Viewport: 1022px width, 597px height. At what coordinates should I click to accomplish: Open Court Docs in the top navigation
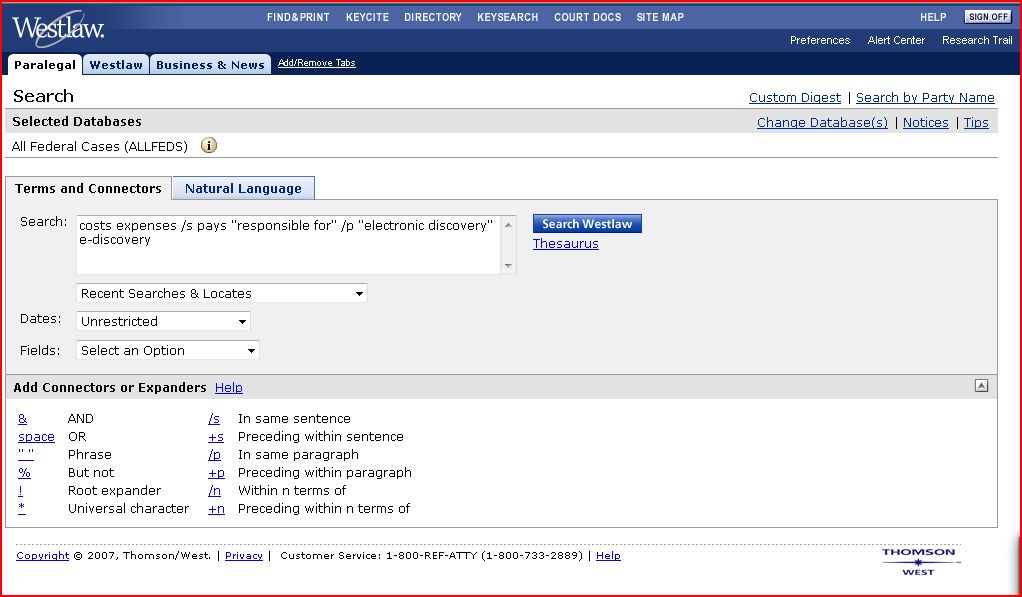[x=587, y=17]
